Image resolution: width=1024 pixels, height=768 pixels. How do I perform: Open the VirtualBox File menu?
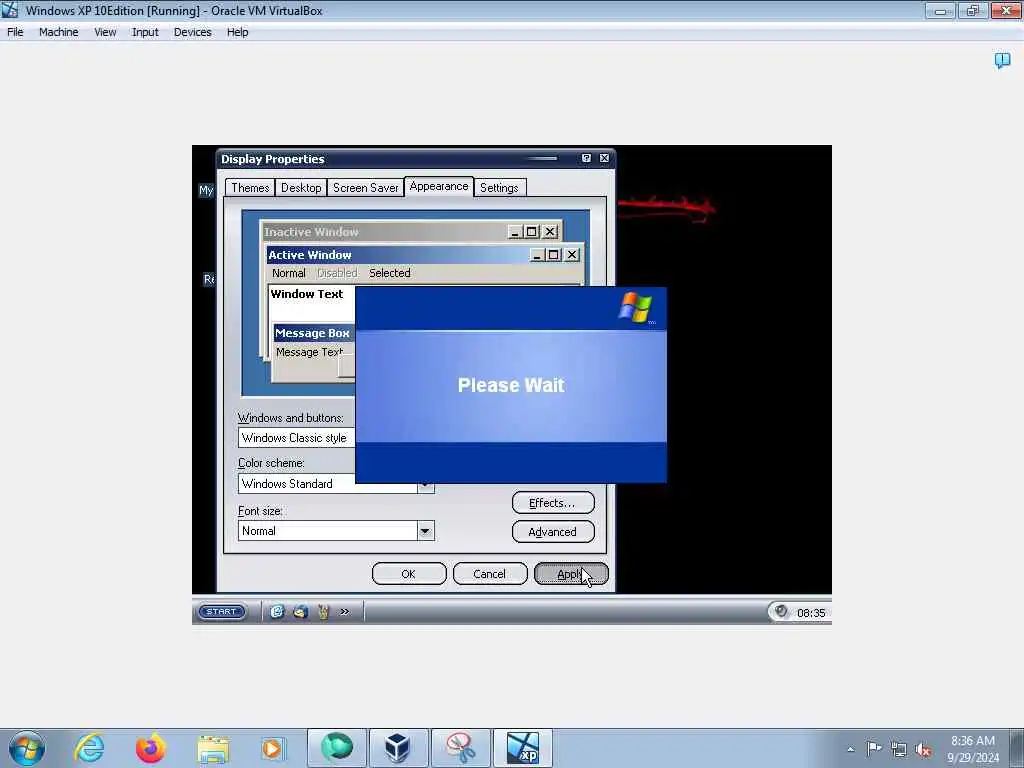pos(15,32)
